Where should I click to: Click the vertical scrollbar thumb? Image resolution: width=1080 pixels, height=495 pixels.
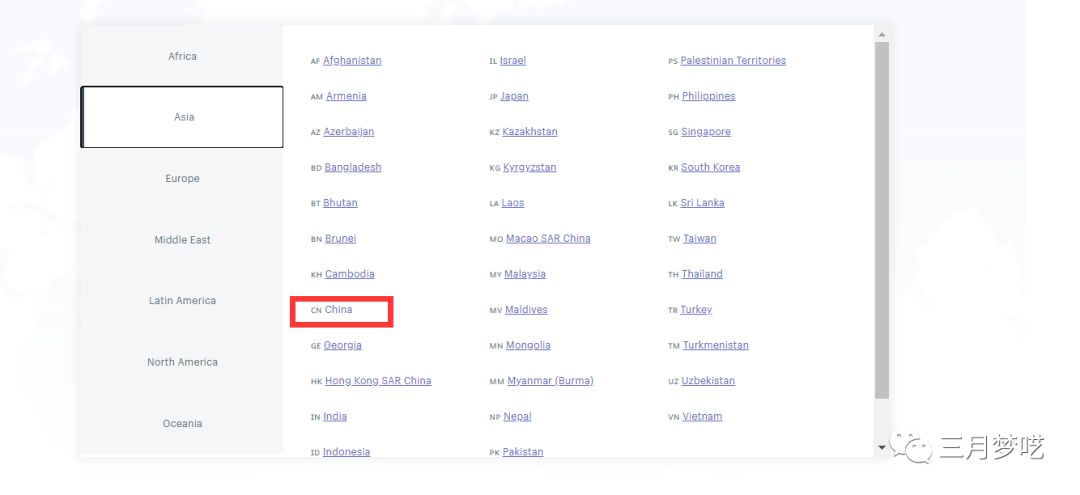pyautogui.click(x=881, y=220)
